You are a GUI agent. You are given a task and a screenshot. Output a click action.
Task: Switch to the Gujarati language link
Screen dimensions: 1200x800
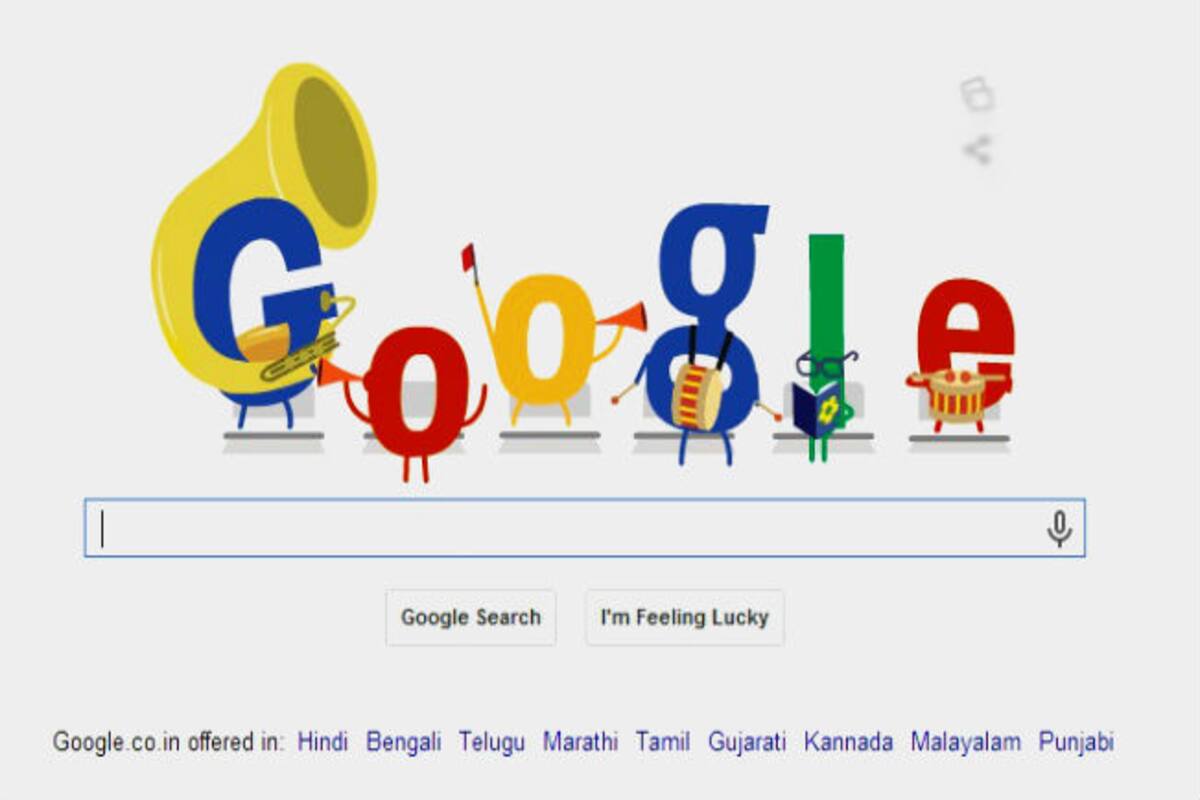point(747,742)
